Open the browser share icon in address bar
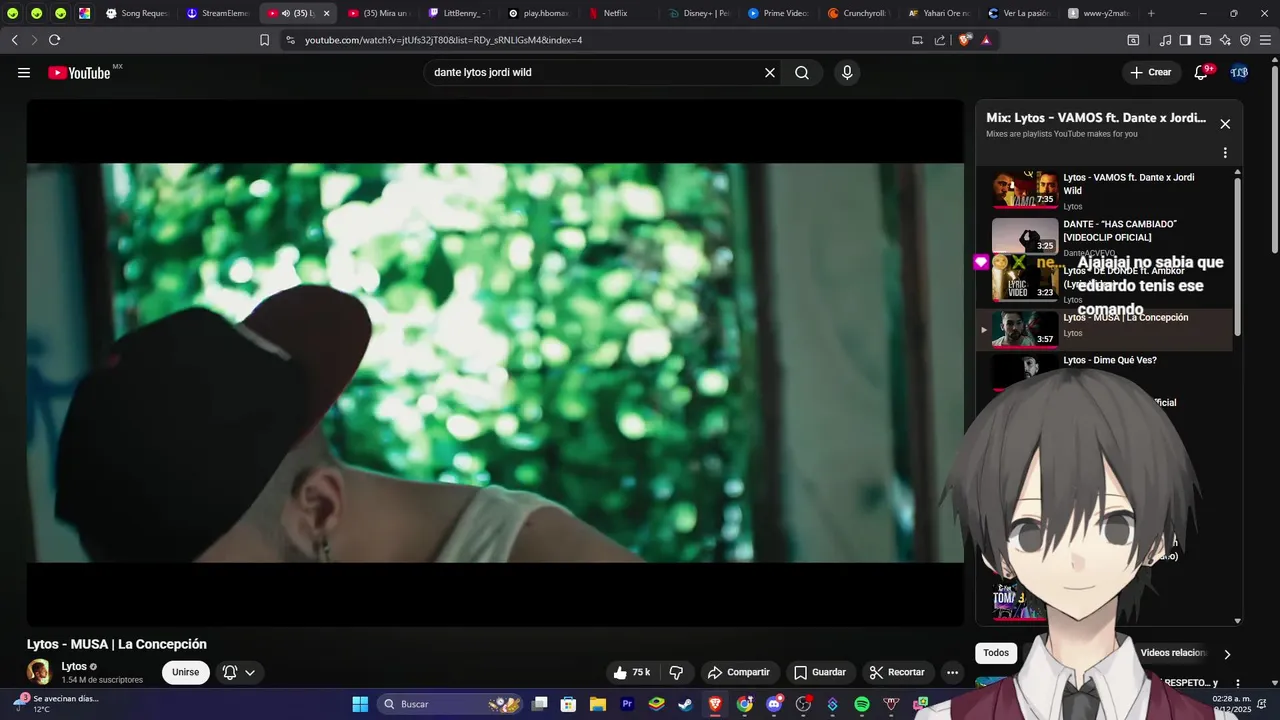Screen dimensions: 1280x720 point(940,40)
